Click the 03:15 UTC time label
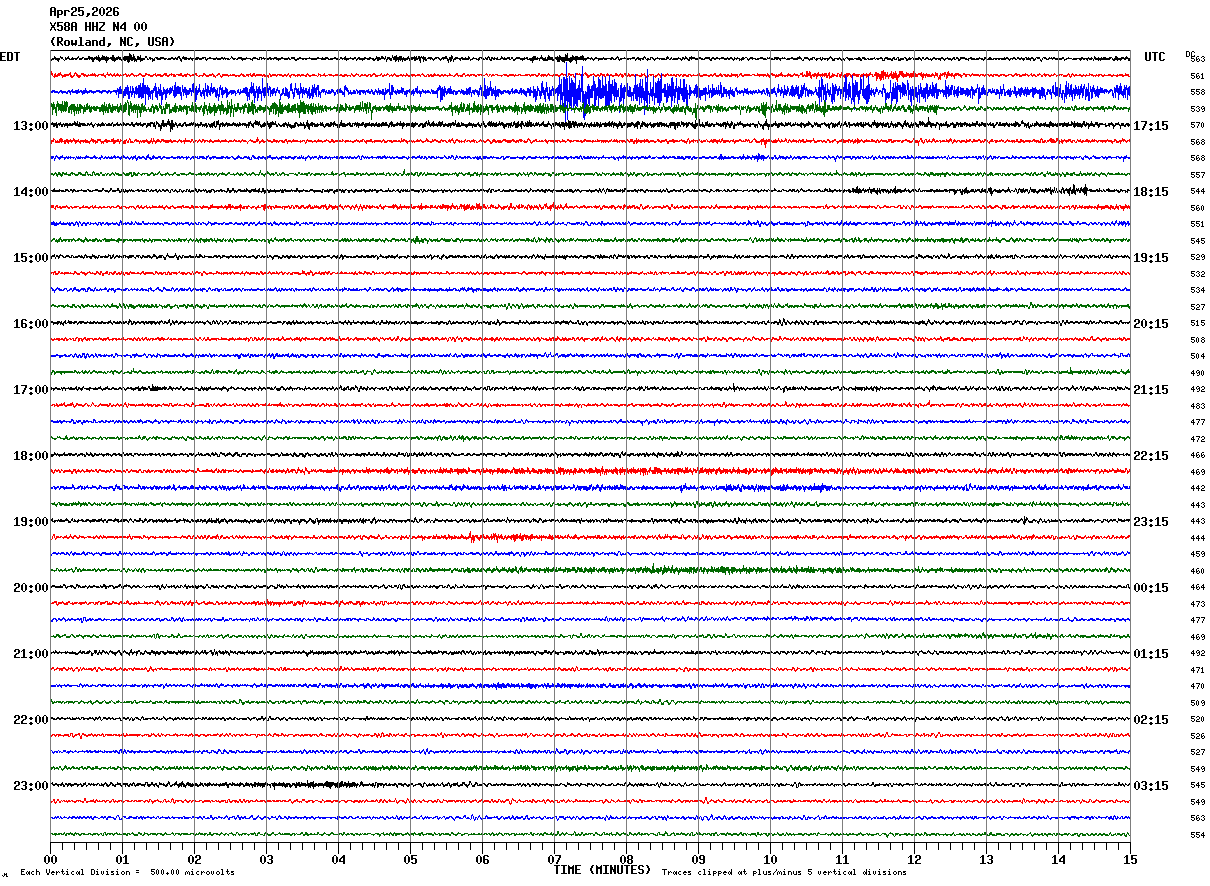Screen dimensions: 1210x886 point(1150,786)
